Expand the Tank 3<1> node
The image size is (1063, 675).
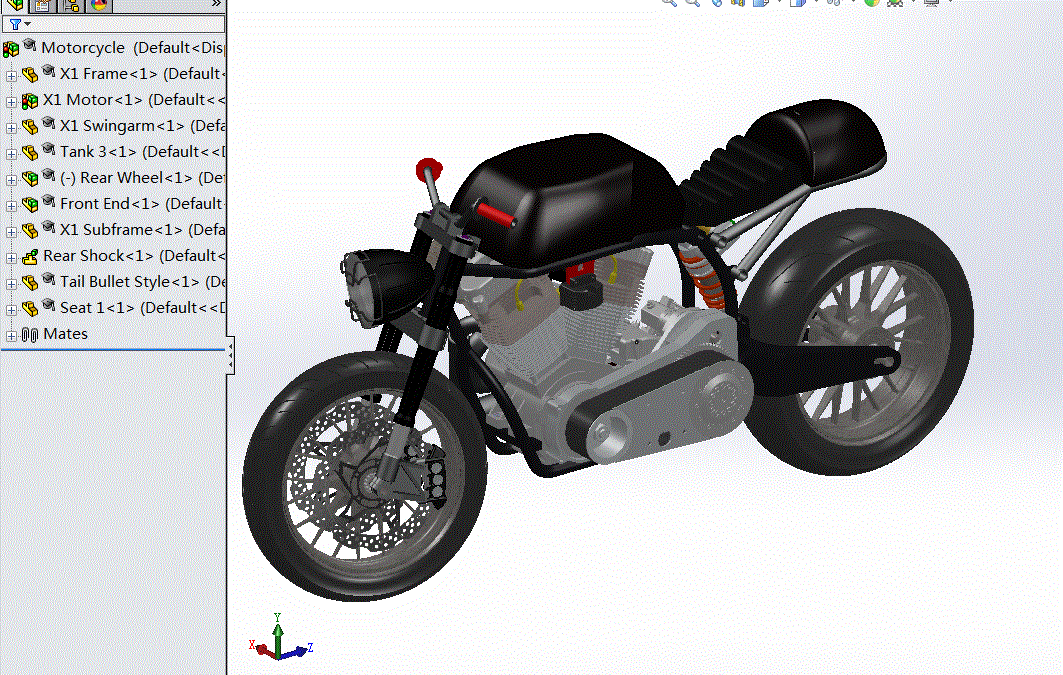click(11, 154)
